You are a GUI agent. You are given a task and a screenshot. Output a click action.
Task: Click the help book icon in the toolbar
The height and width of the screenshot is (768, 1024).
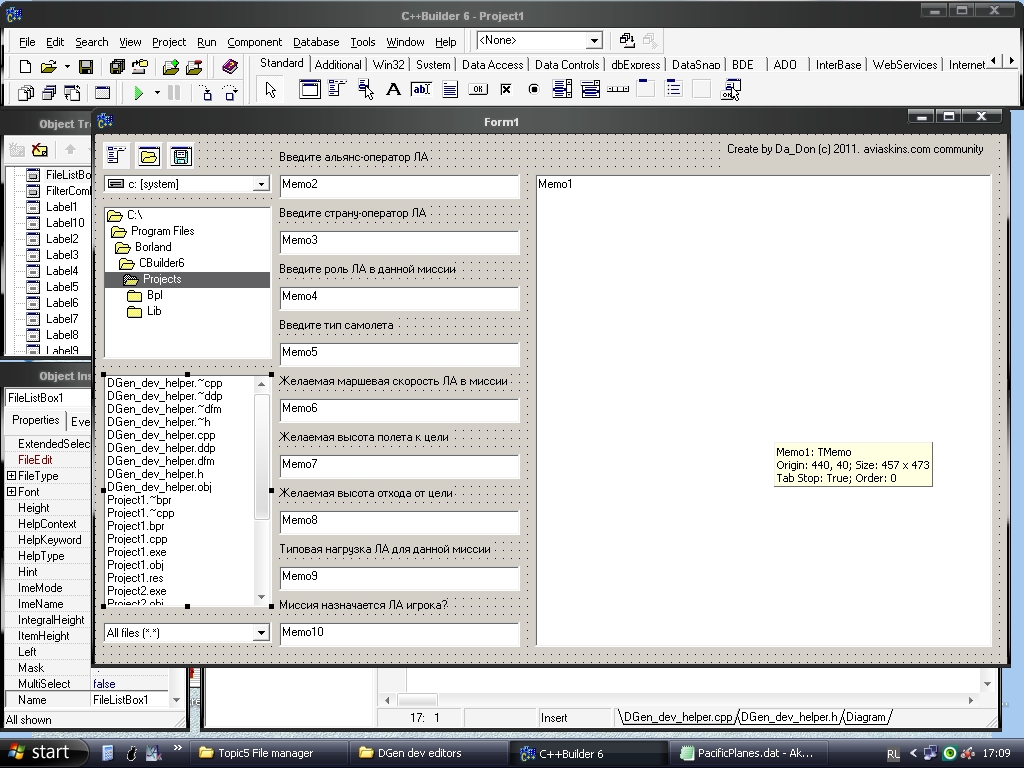point(230,67)
